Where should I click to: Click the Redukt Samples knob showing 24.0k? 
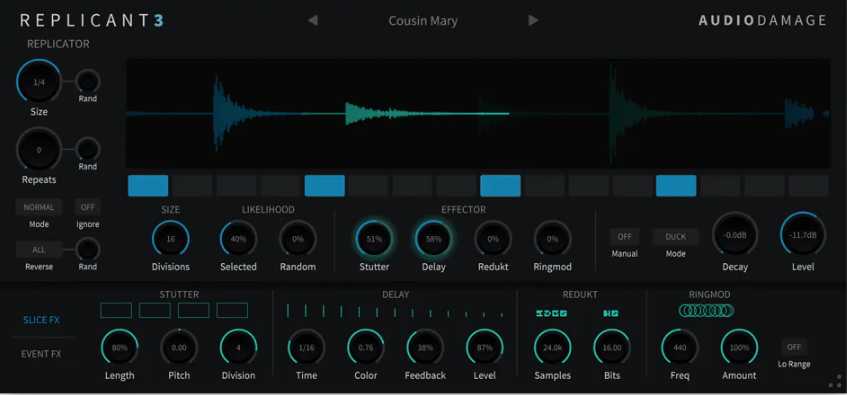coord(553,347)
